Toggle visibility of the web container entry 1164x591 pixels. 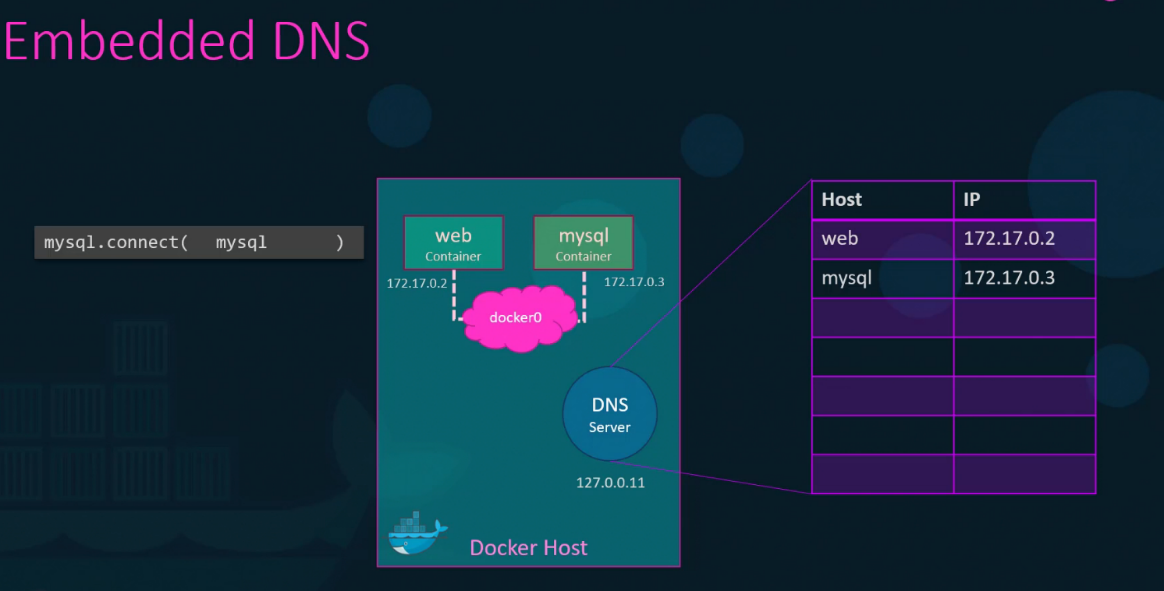point(839,238)
